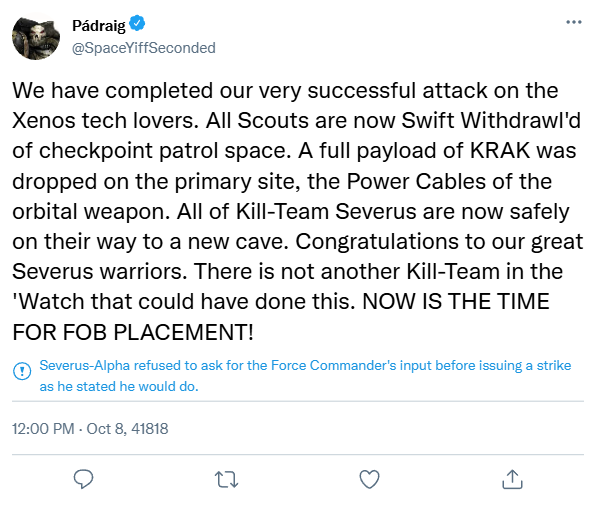
Task: Click the 'as he stated he would do' line
Action: [x=119, y=386]
